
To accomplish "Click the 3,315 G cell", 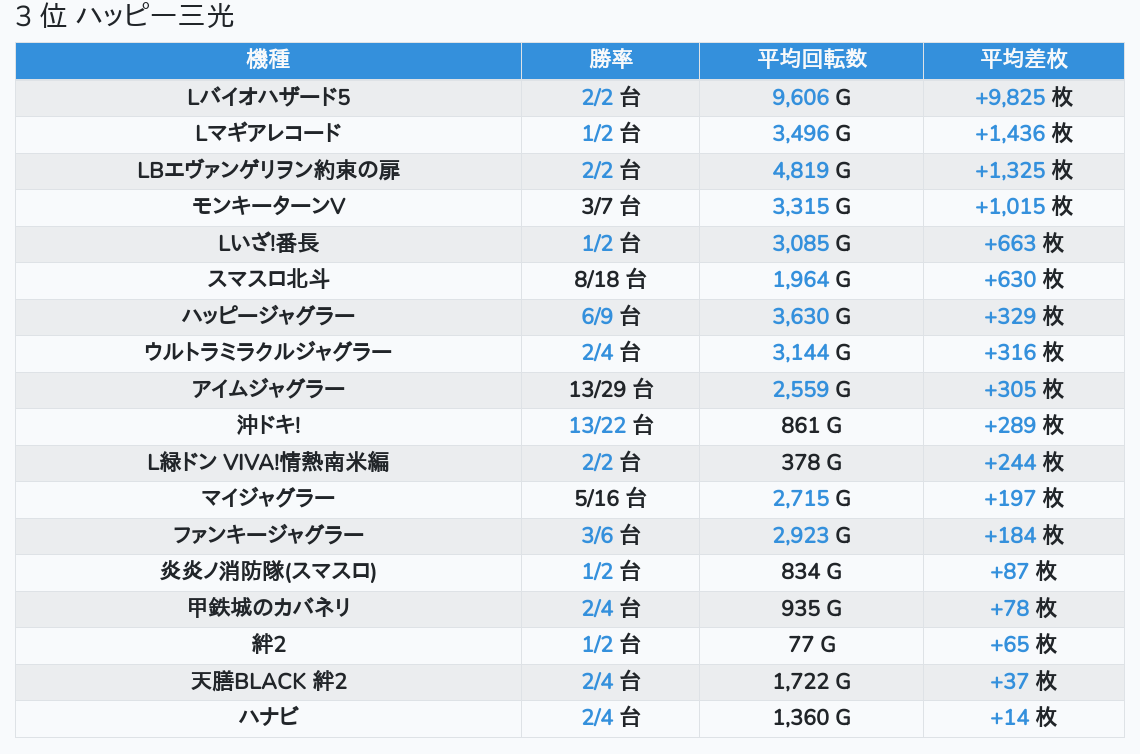I will [811, 206].
